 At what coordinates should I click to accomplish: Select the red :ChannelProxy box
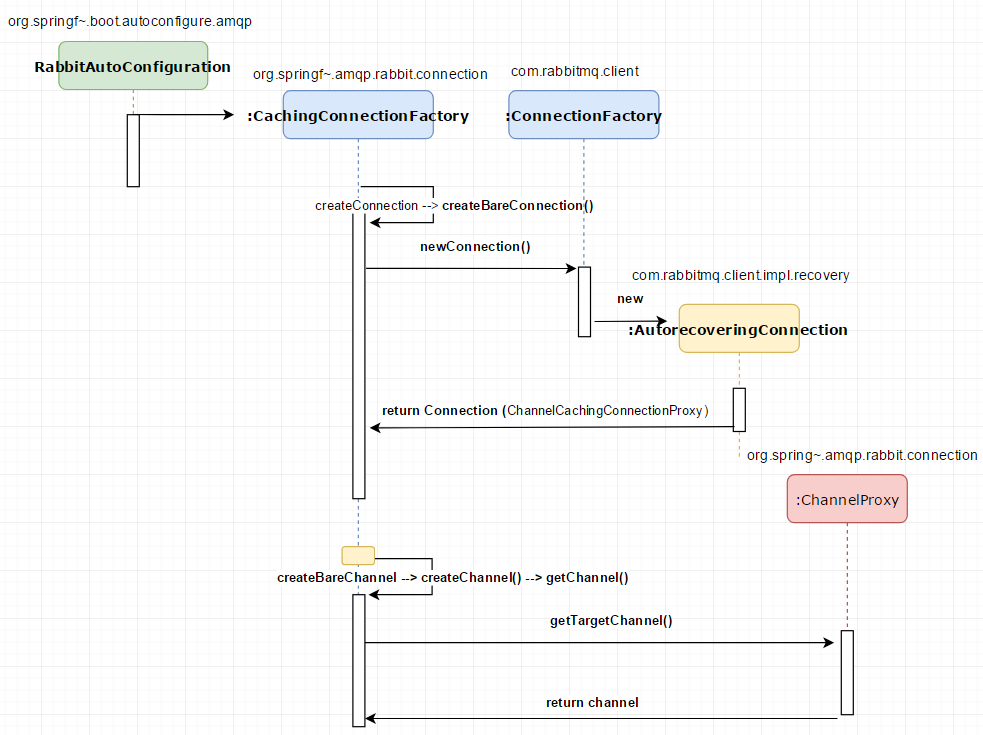(847, 499)
